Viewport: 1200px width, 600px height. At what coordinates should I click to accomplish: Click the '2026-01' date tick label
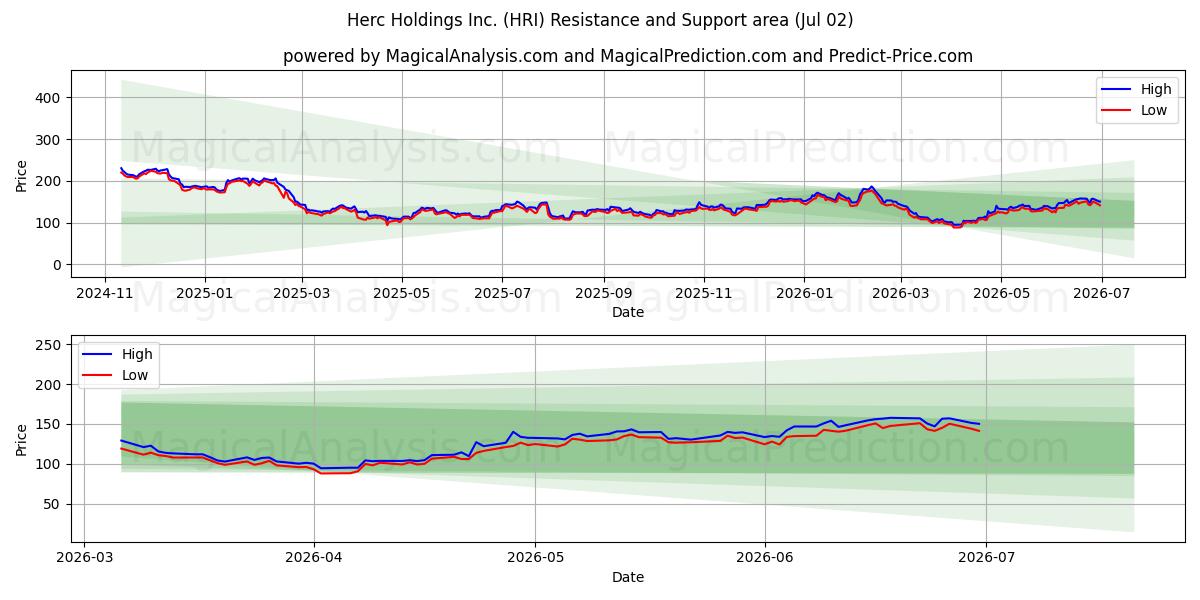804,294
